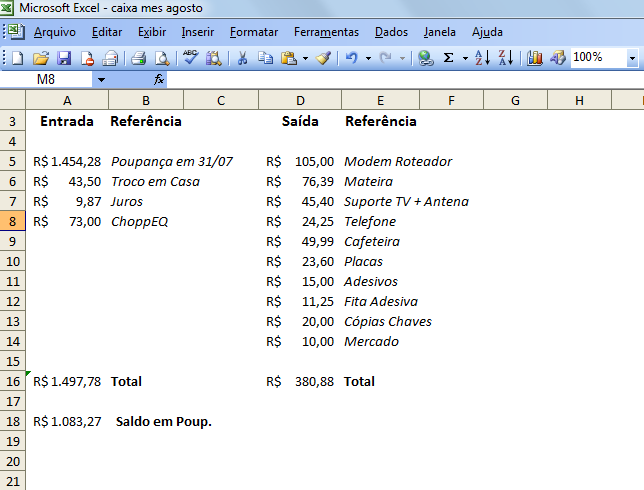
Task: Open the Editar menu
Action: (x=107, y=32)
